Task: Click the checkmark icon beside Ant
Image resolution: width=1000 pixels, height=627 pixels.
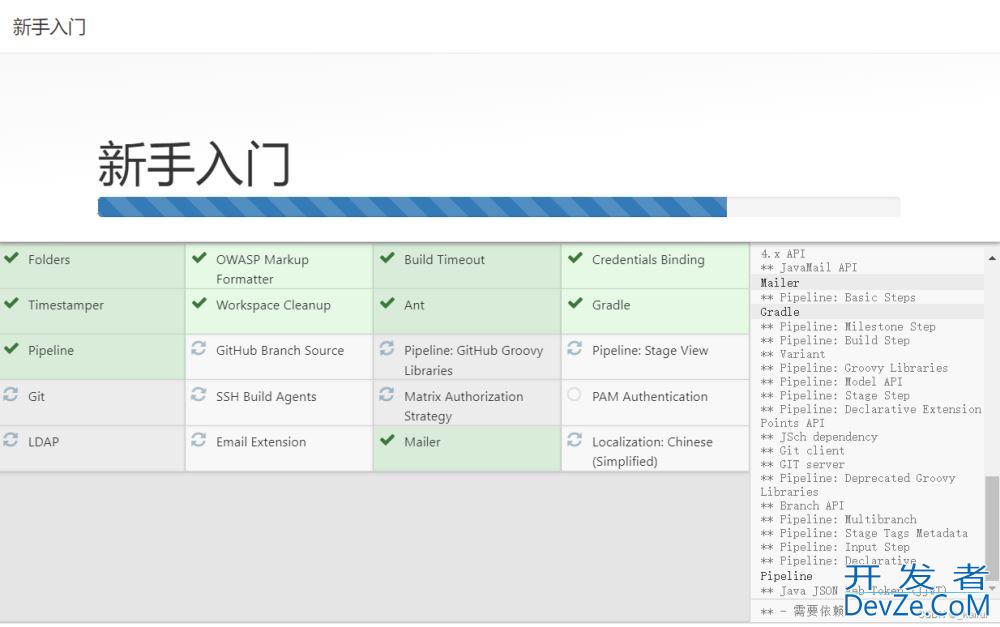Action: point(387,303)
